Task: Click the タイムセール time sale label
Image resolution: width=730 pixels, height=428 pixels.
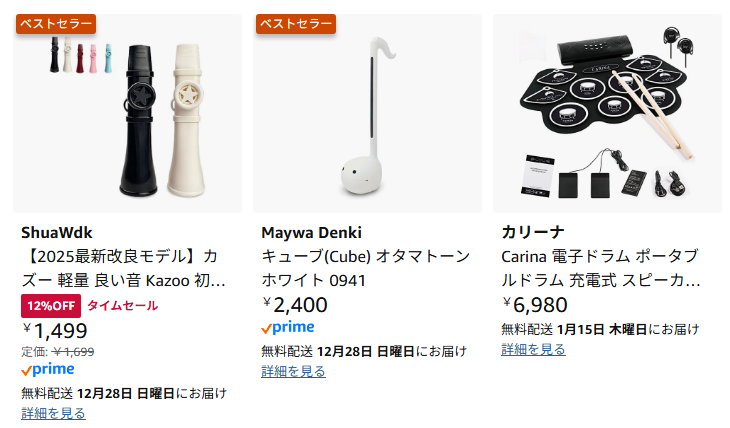Action: tap(122, 306)
